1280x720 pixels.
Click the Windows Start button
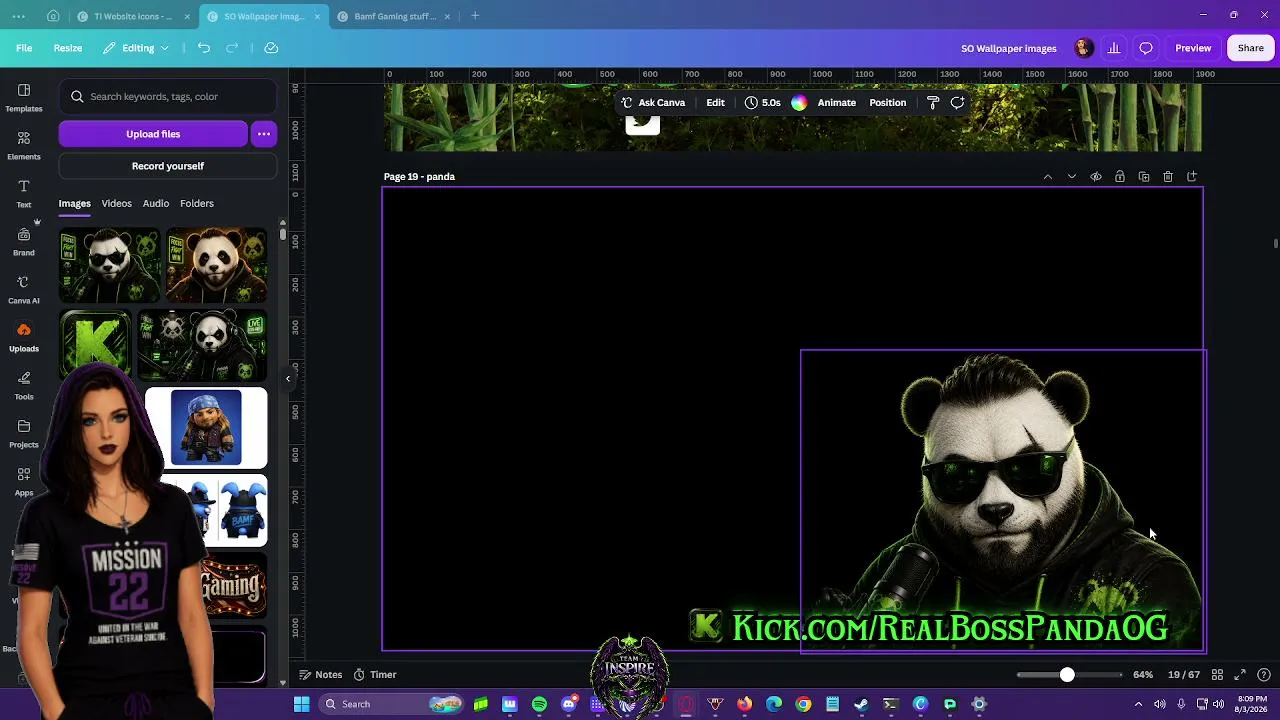click(x=301, y=704)
